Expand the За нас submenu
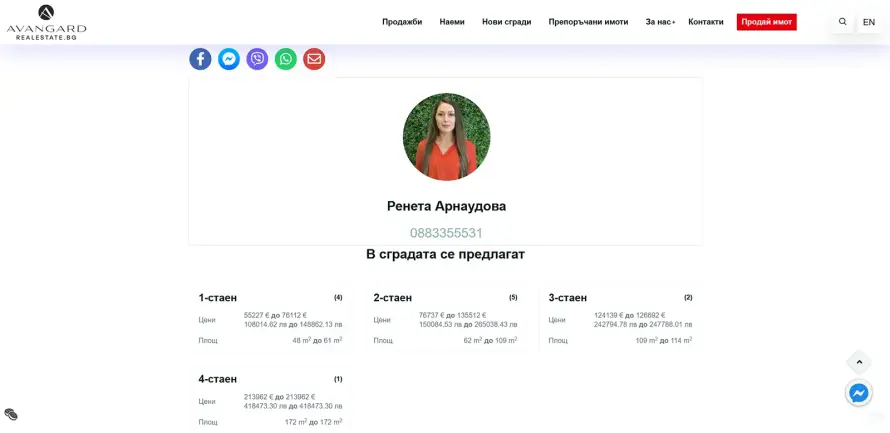Viewport: 890px width, 433px height. tap(660, 22)
